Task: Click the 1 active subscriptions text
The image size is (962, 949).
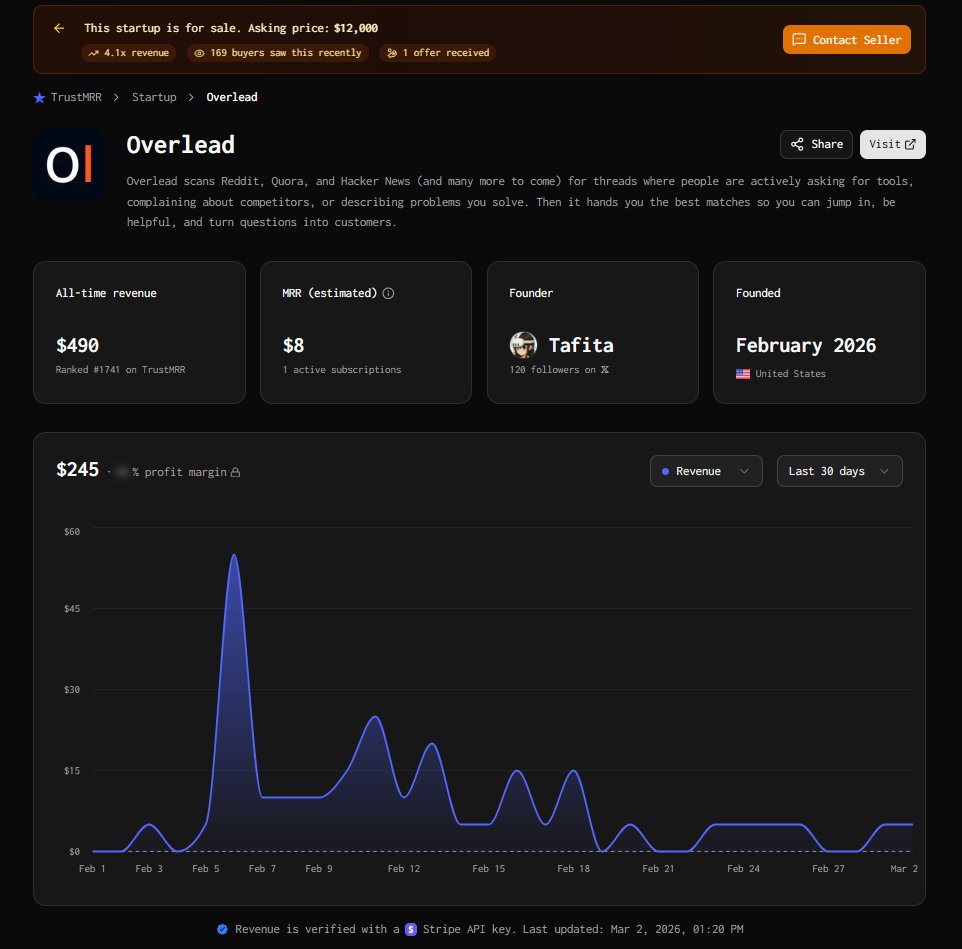Action: coord(342,369)
